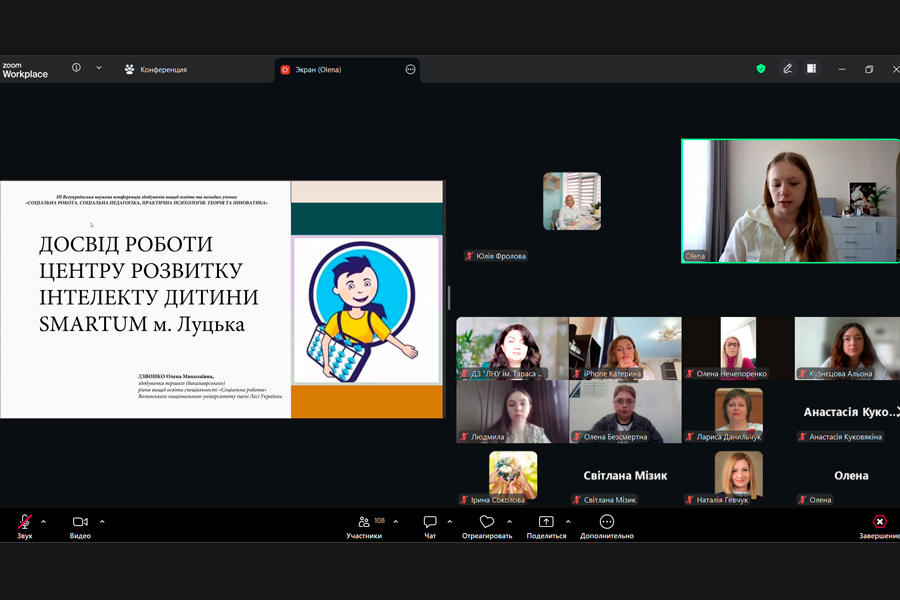The height and width of the screenshot is (600, 900).
Task: Select Olena's active speaker video
Action: click(790, 201)
